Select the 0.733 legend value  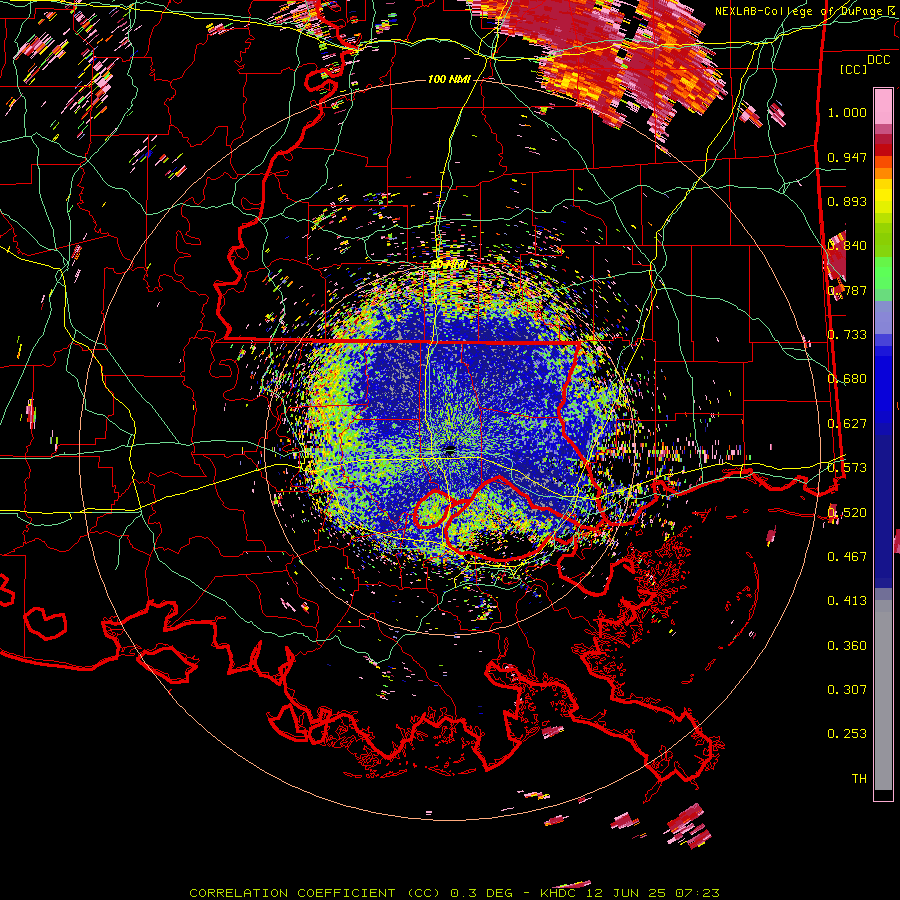(x=847, y=335)
